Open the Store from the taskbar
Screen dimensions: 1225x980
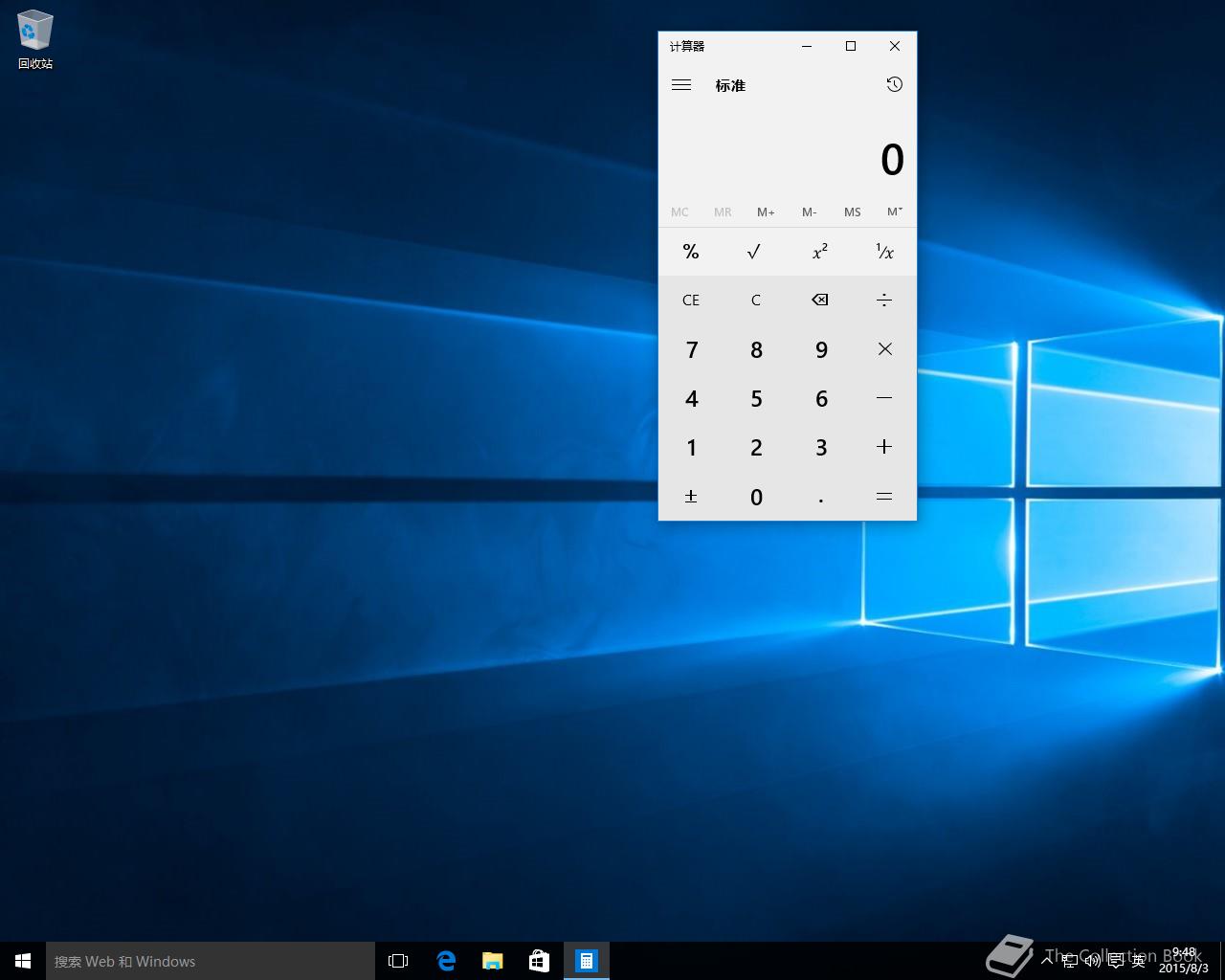(540, 961)
